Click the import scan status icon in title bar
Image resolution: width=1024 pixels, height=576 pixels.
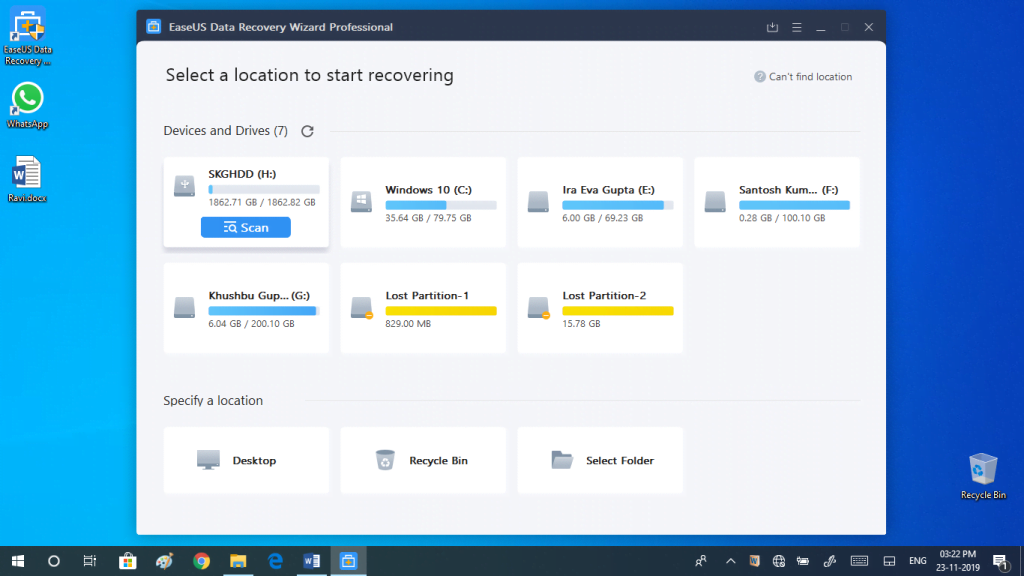click(x=773, y=27)
